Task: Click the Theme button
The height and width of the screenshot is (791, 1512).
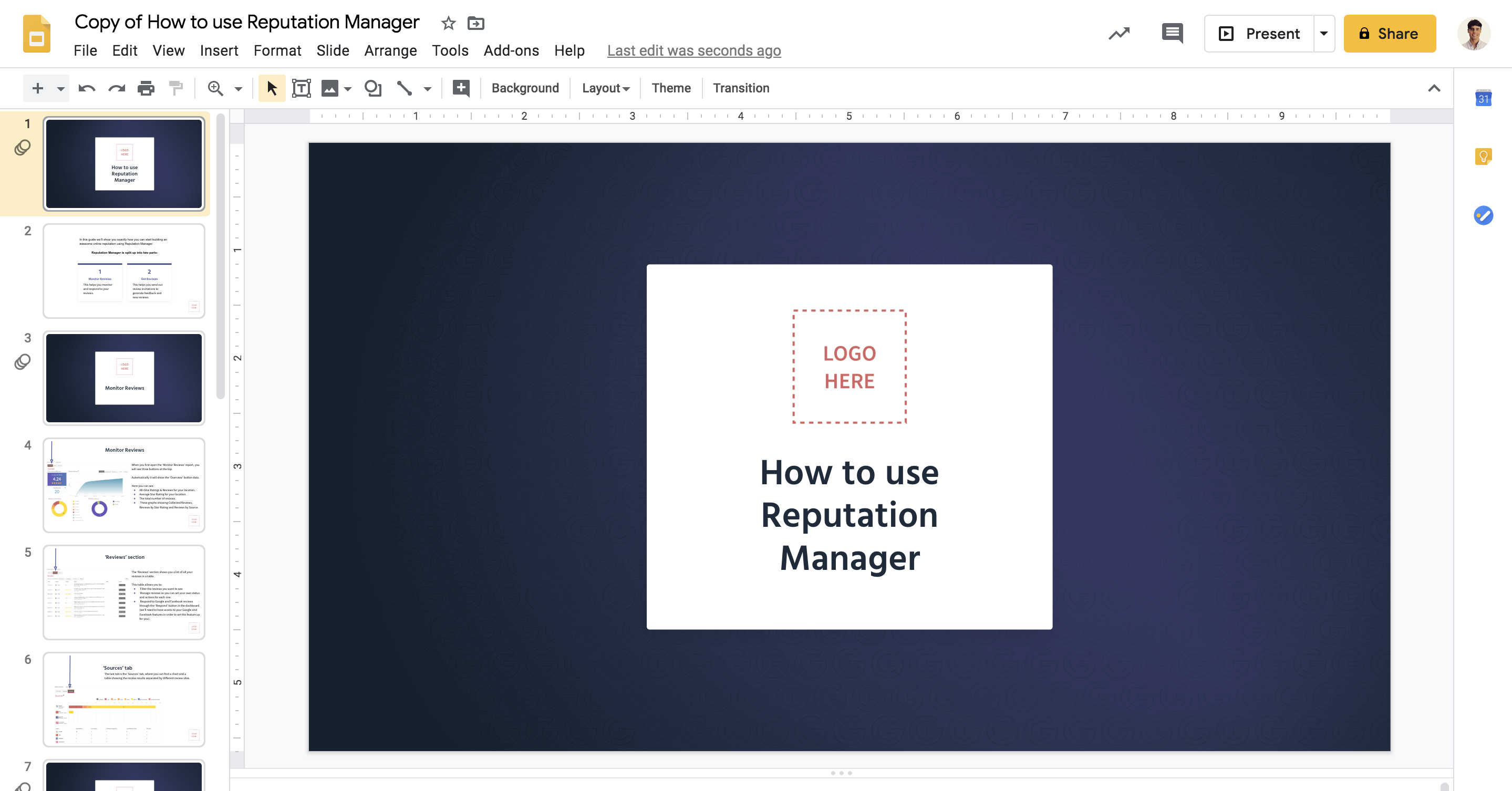Action: point(671,88)
